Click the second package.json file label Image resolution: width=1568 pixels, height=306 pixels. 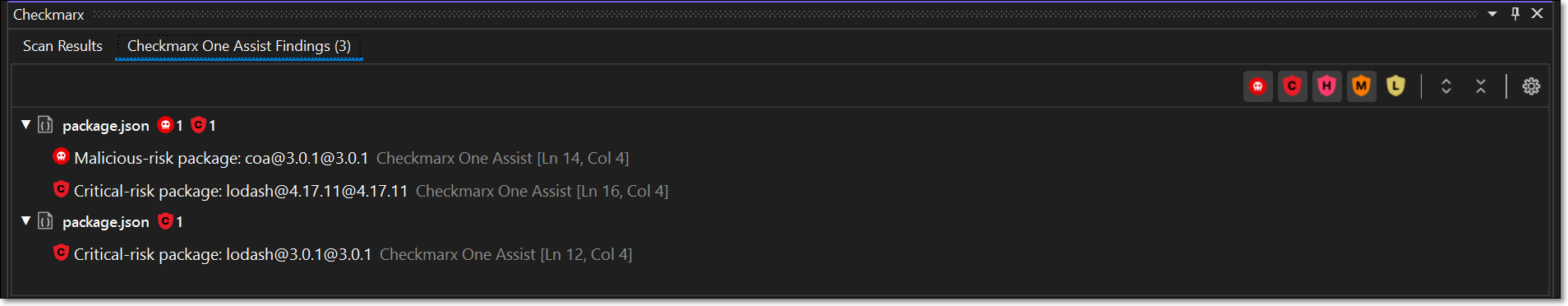(106, 222)
